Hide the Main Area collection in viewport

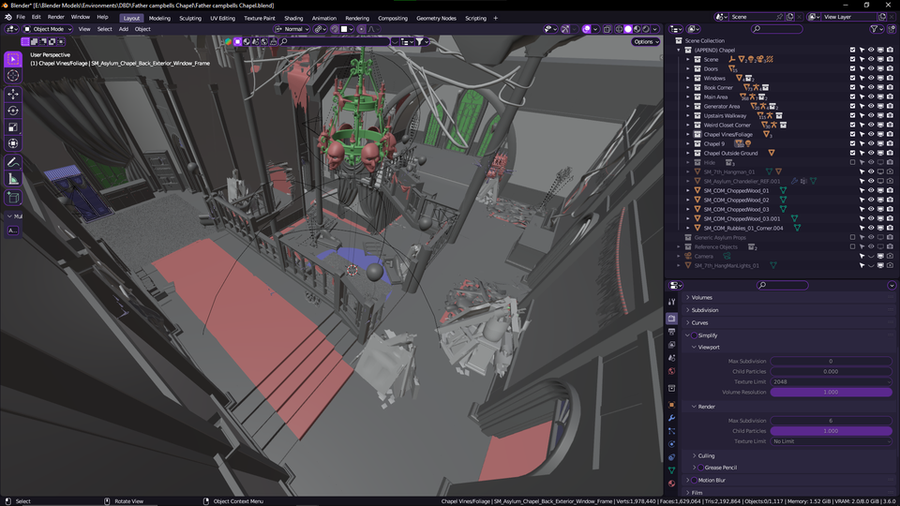pos(871,97)
